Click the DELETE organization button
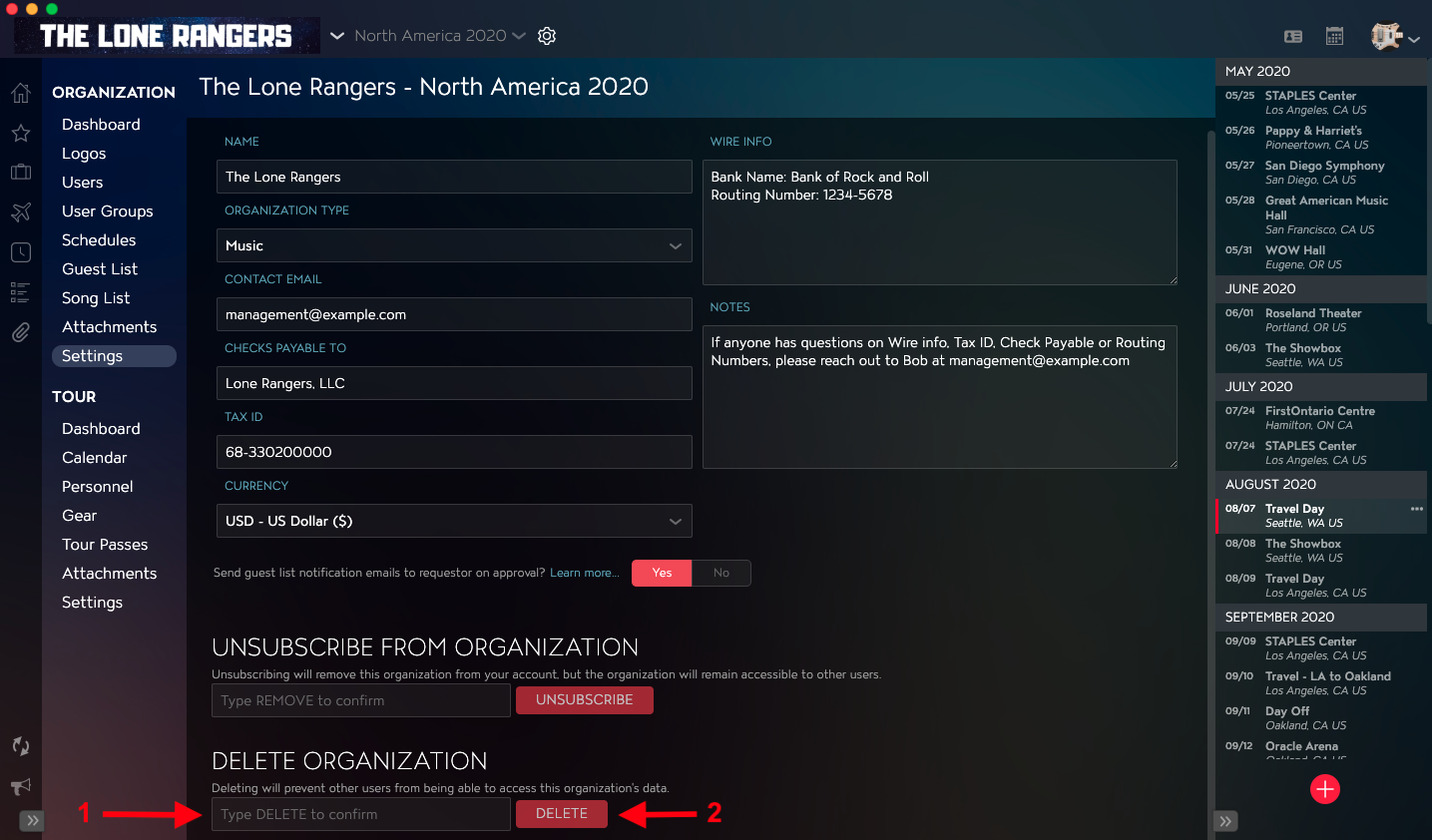 pyautogui.click(x=562, y=814)
